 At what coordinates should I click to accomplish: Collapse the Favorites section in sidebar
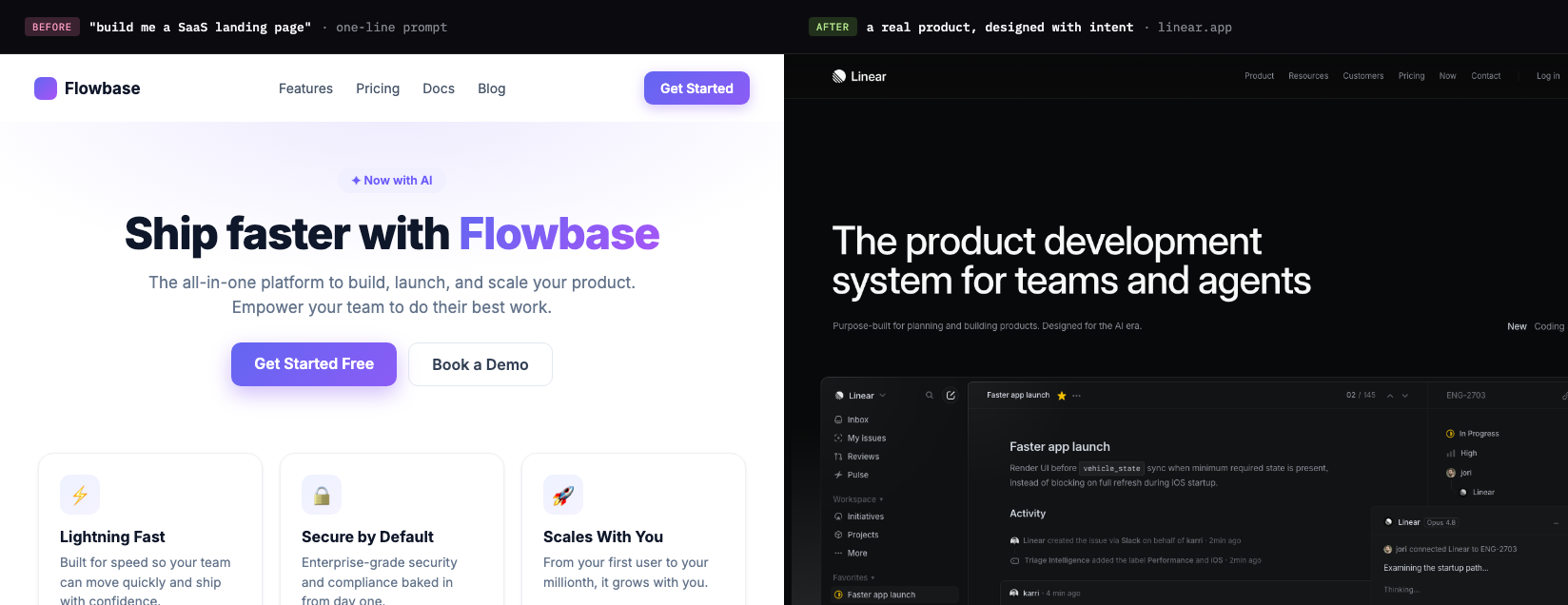click(x=853, y=577)
